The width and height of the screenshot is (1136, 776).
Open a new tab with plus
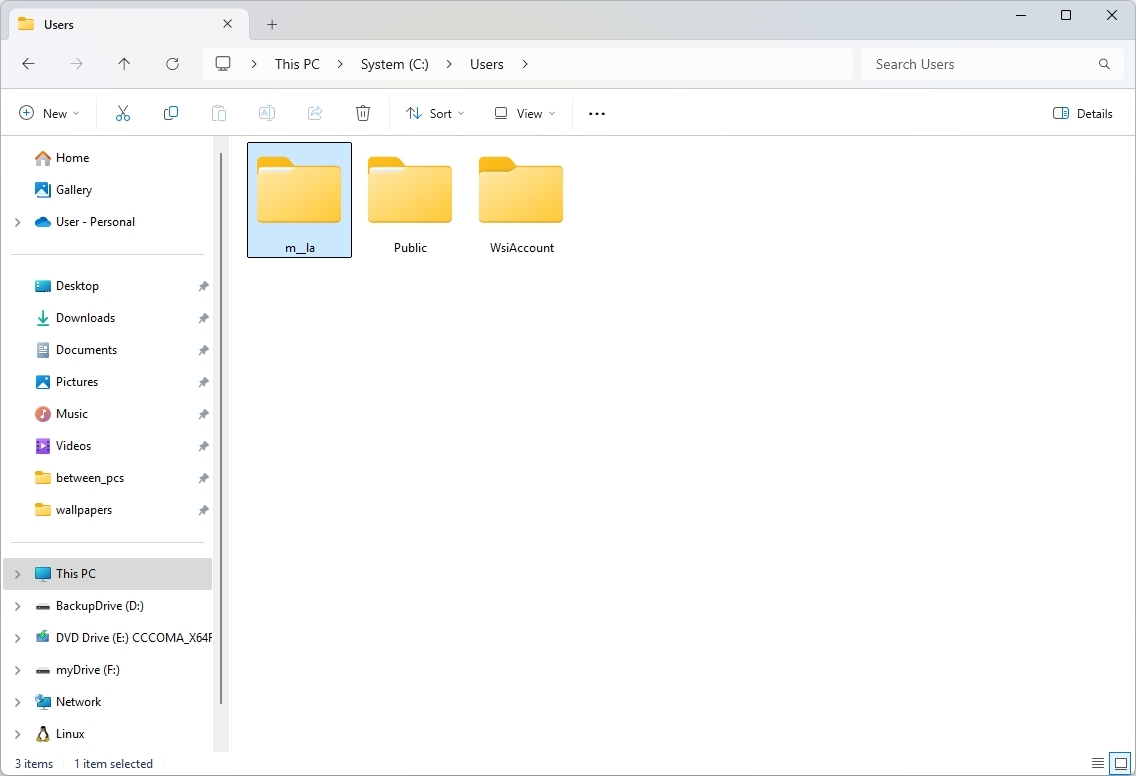272,25
